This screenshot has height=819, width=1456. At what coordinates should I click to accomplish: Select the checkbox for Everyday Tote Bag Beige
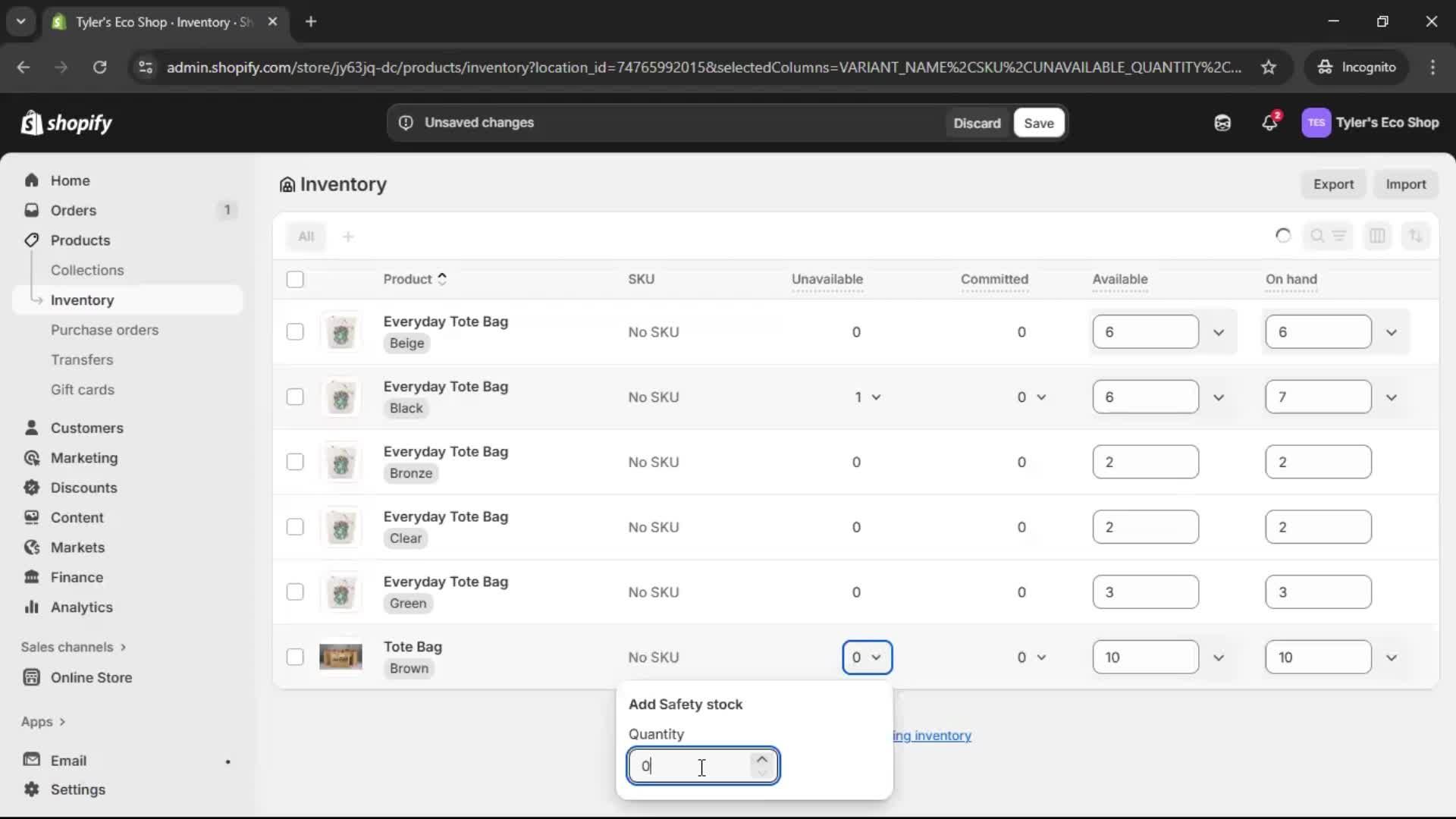coord(296,331)
